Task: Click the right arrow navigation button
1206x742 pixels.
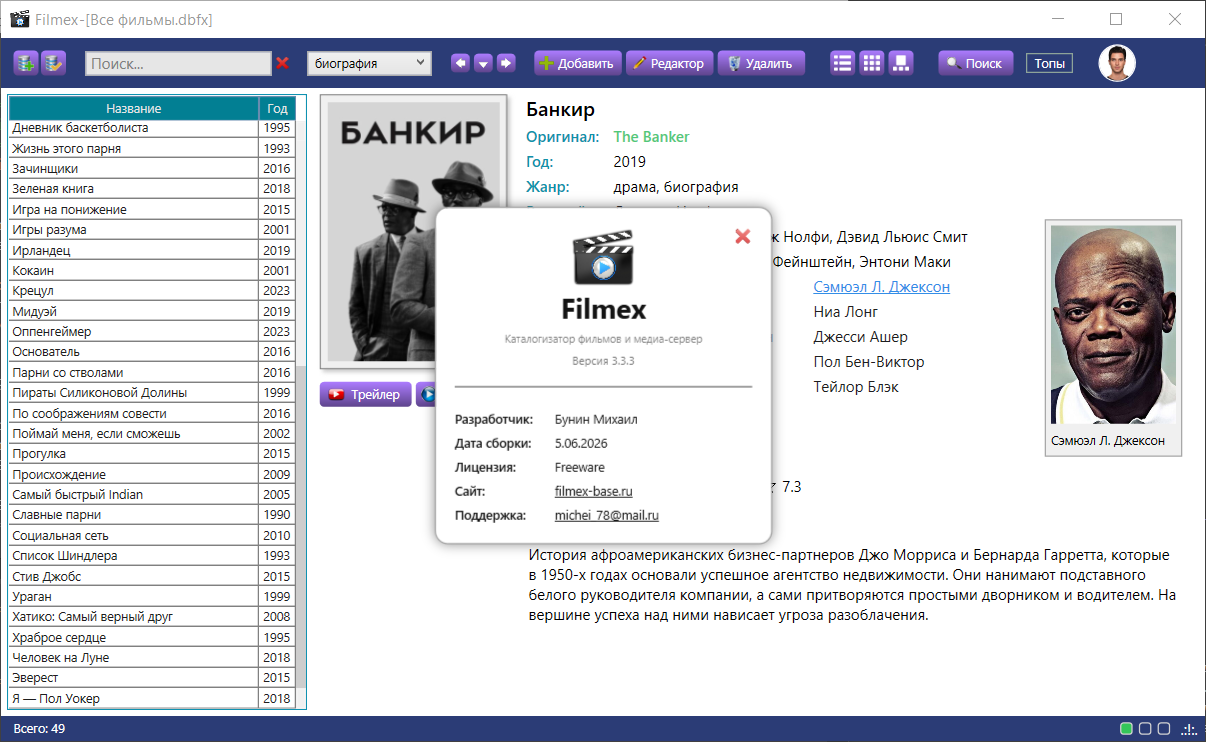Action: (506, 63)
